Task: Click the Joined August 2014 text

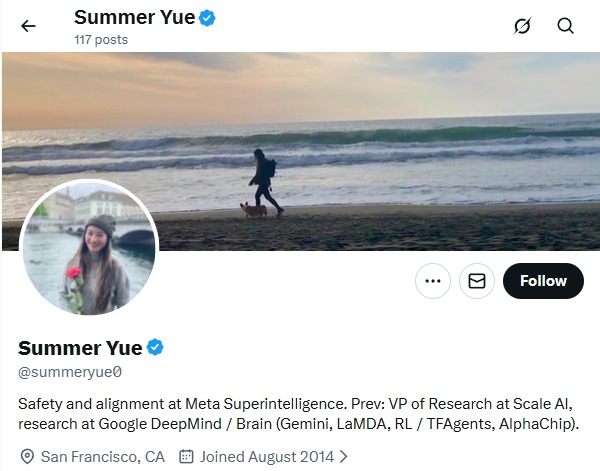Action: [267, 457]
